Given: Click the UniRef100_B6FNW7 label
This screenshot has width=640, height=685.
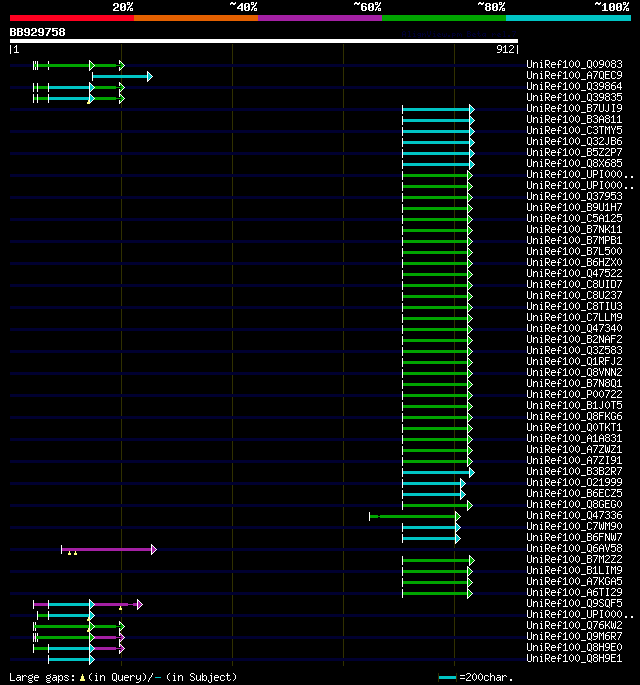Looking at the screenshot, I should click(x=574, y=537).
